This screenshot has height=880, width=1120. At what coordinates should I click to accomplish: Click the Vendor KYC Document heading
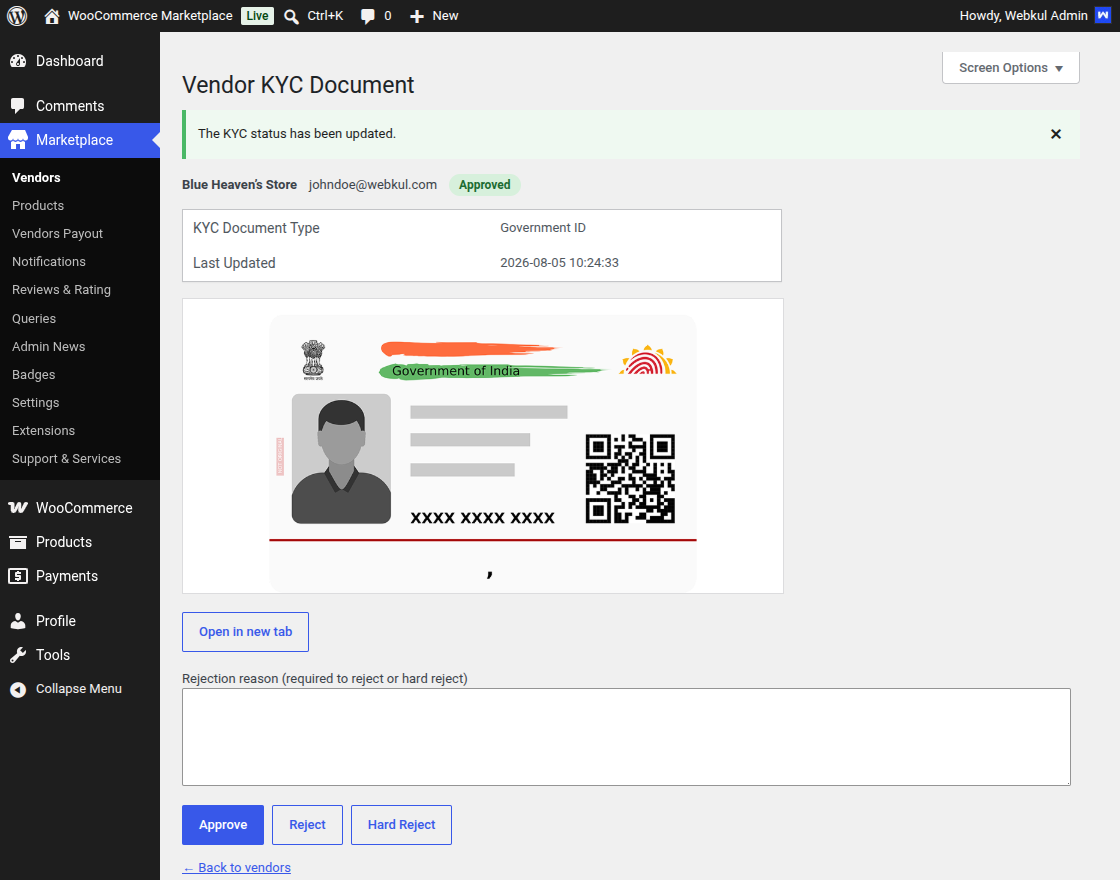(x=298, y=85)
